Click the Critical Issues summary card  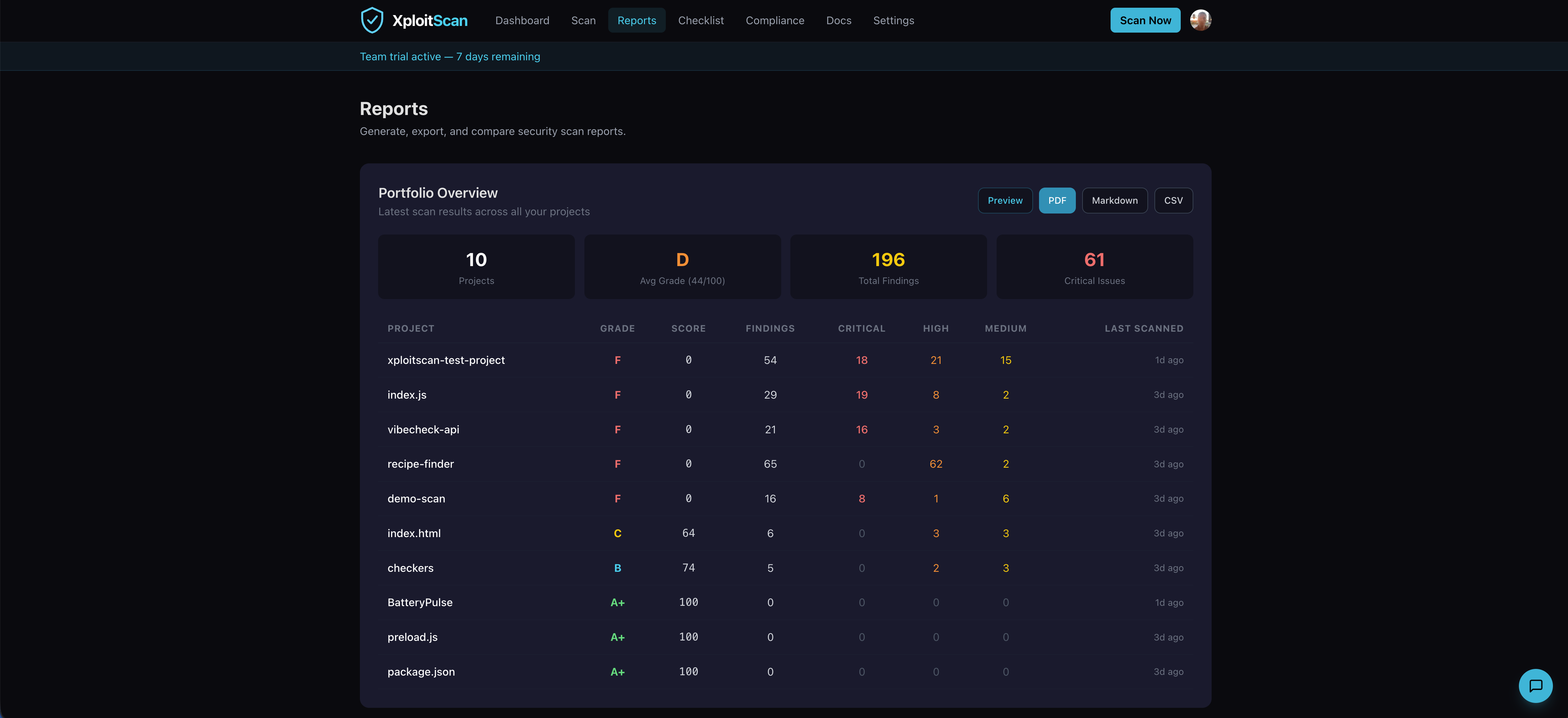1094,267
